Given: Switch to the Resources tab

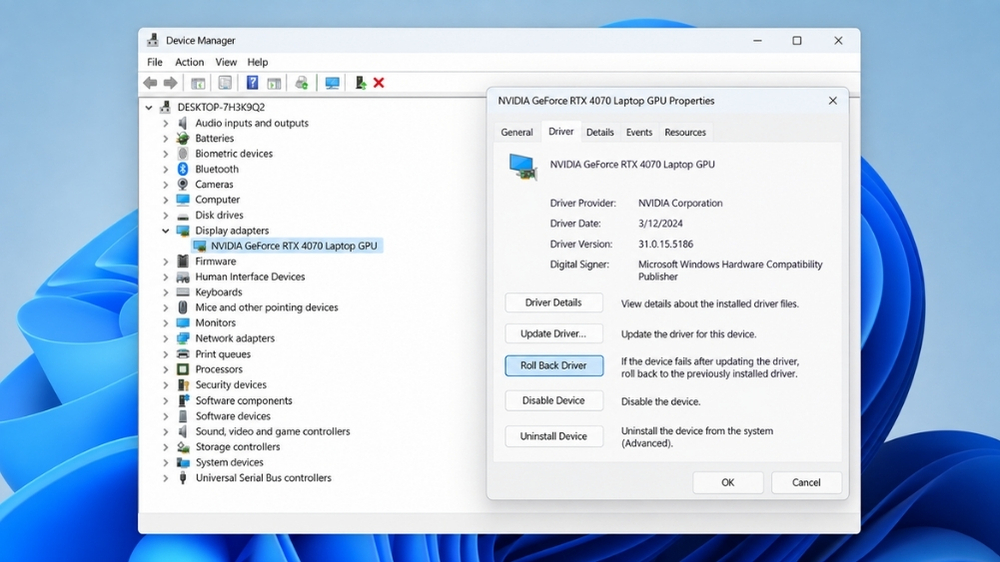Looking at the screenshot, I should 685,132.
